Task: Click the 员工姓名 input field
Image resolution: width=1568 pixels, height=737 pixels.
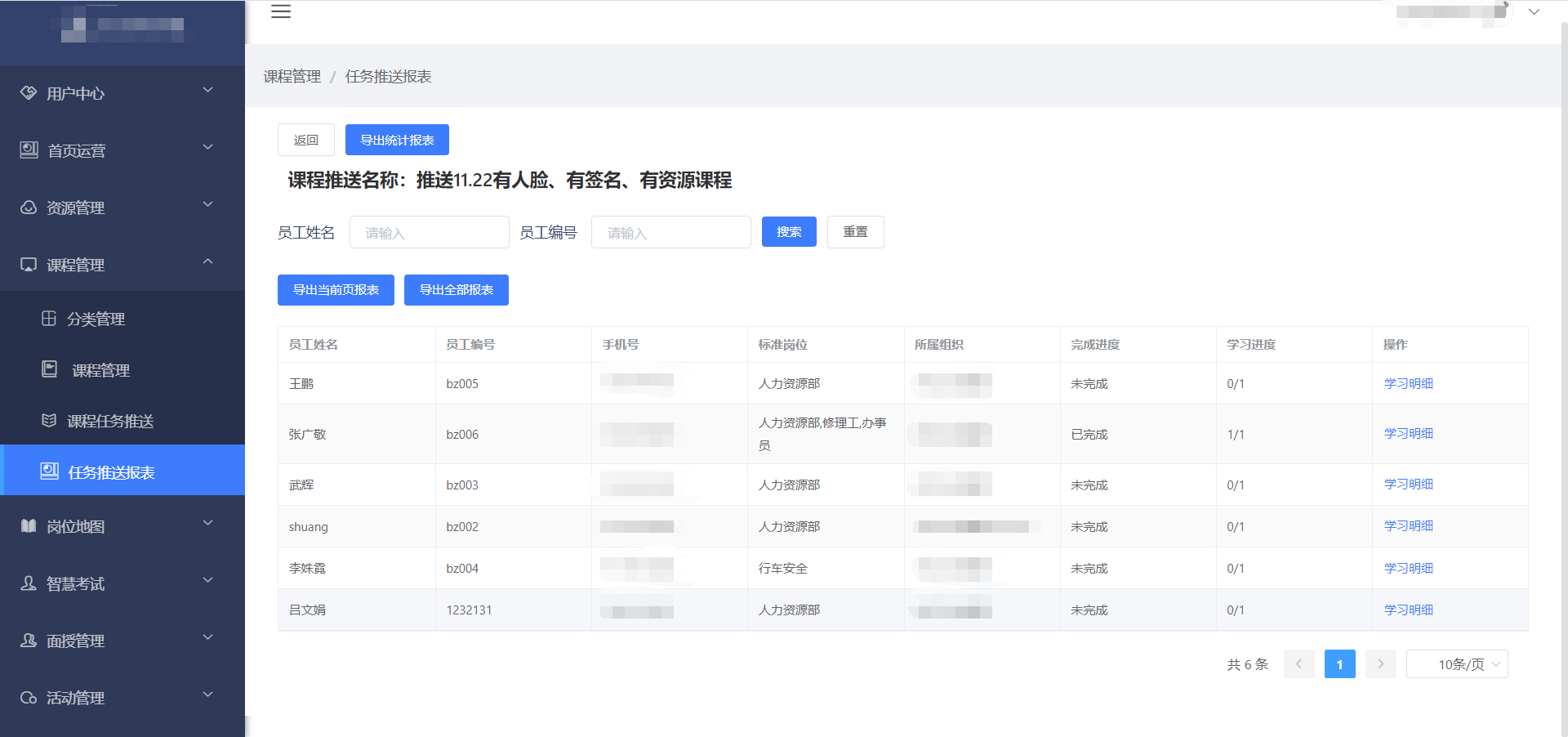Action: tap(429, 232)
